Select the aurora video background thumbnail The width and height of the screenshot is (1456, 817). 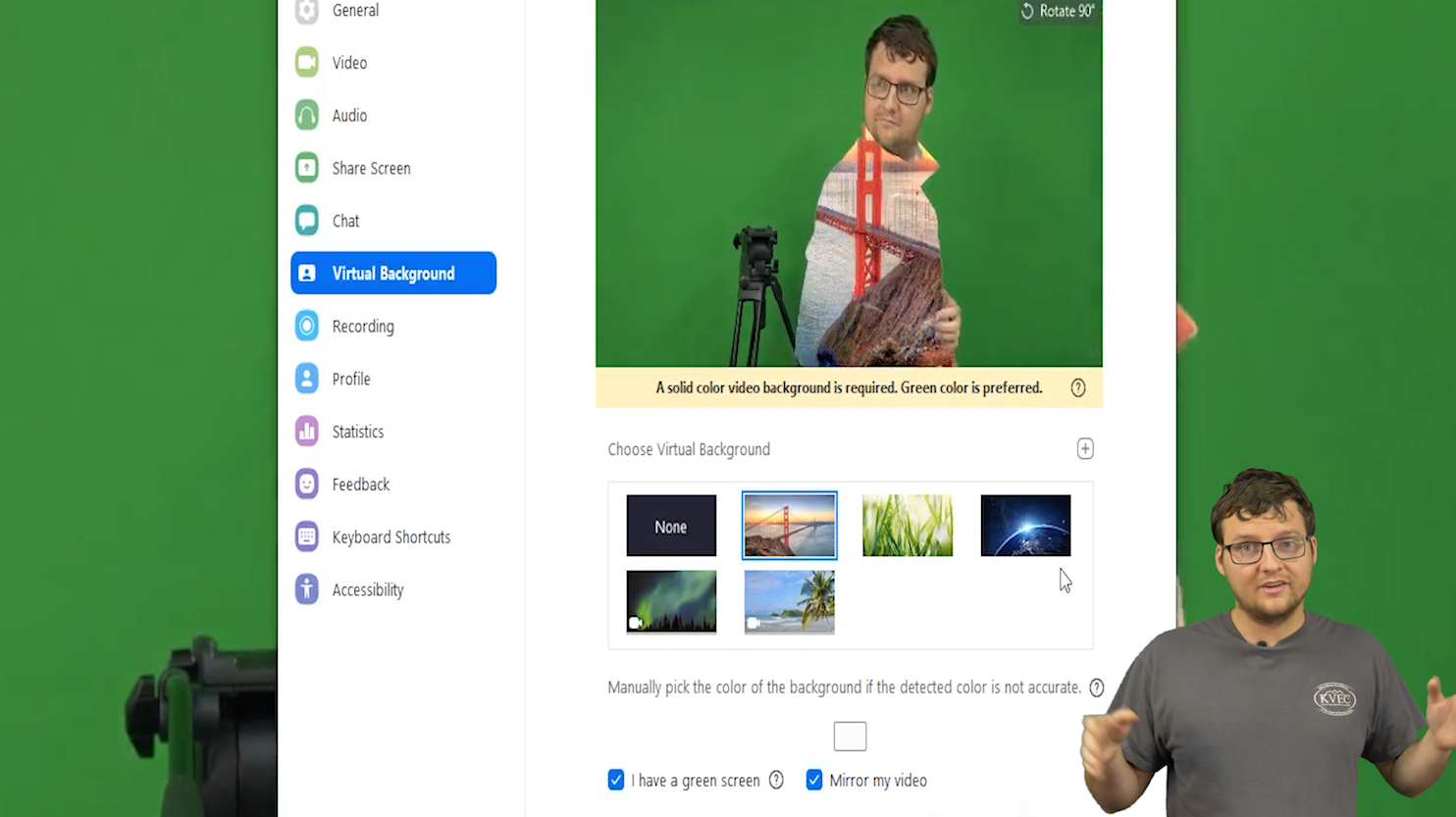click(671, 601)
